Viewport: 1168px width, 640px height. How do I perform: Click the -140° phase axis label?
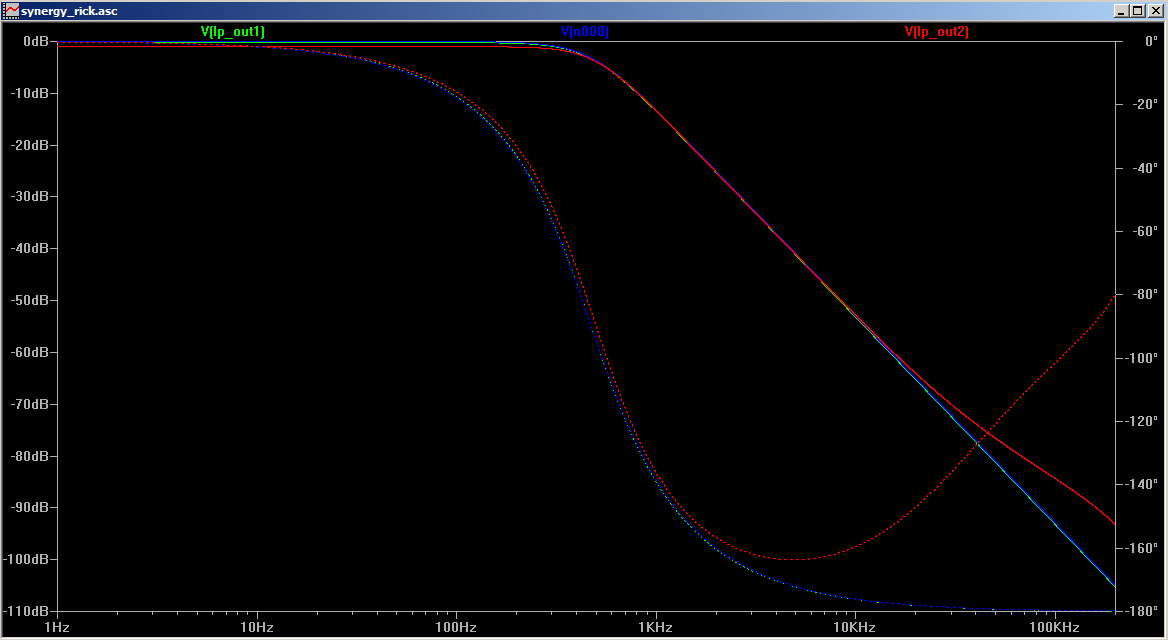pos(1143,485)
